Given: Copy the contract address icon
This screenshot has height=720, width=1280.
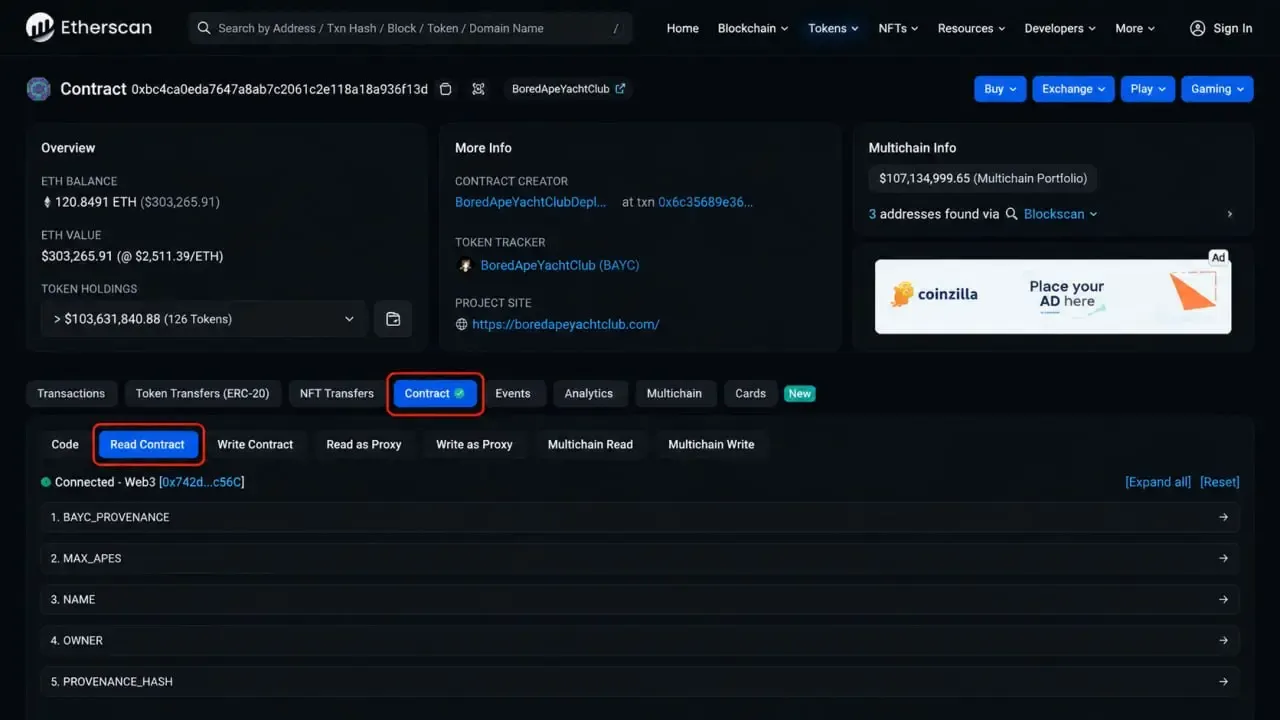Looking at the screenshot, I should [446, 89].
